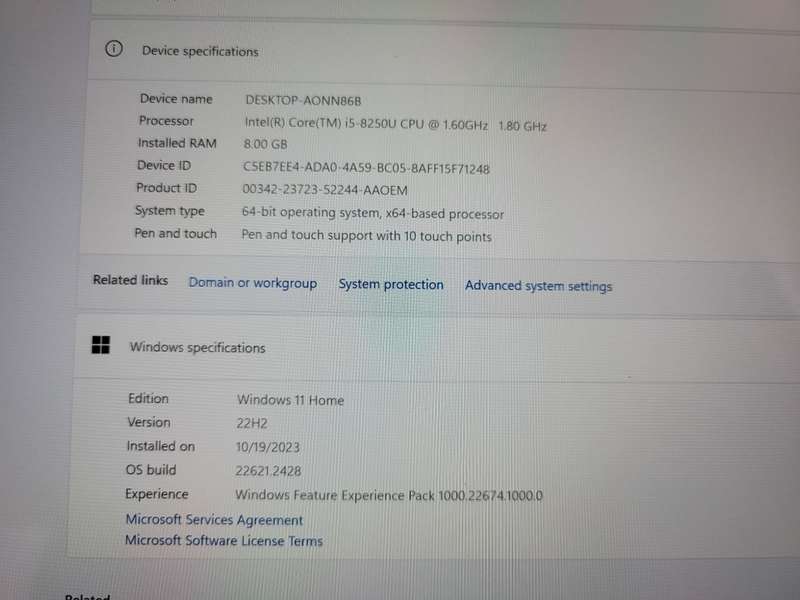Click the OS build label

click(151, 469)
